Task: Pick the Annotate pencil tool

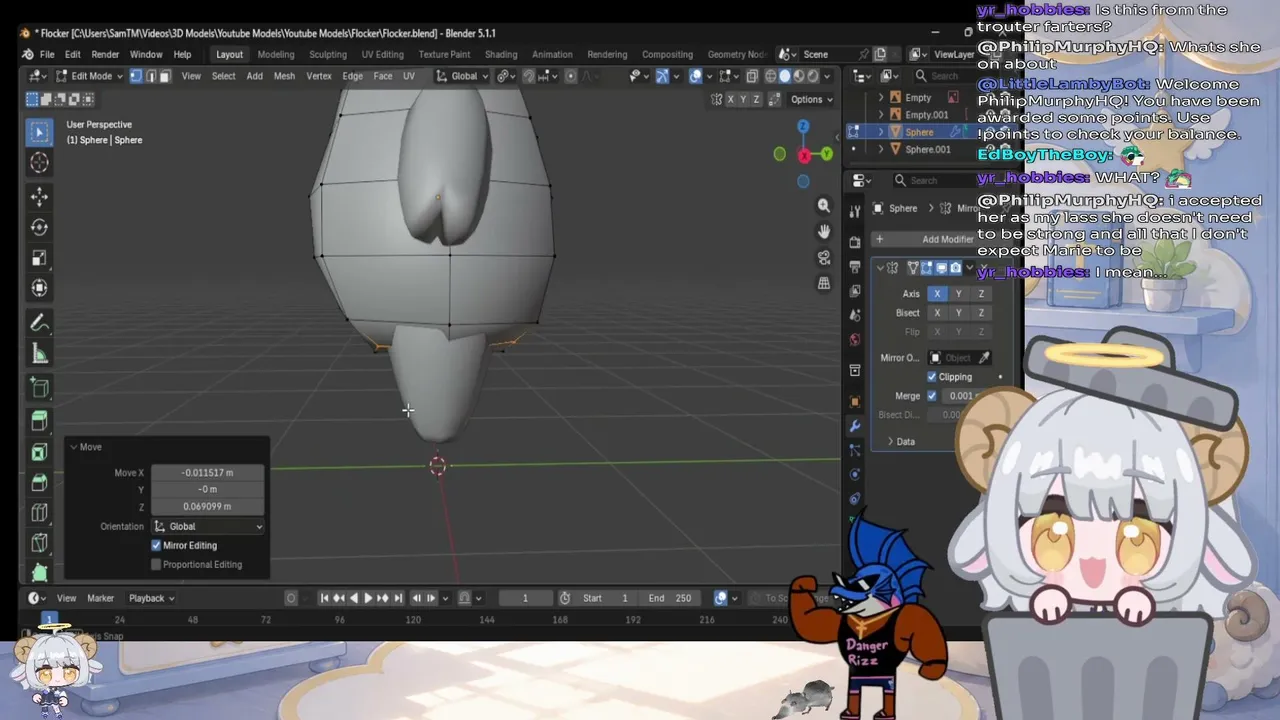Action: click(39, 323)
